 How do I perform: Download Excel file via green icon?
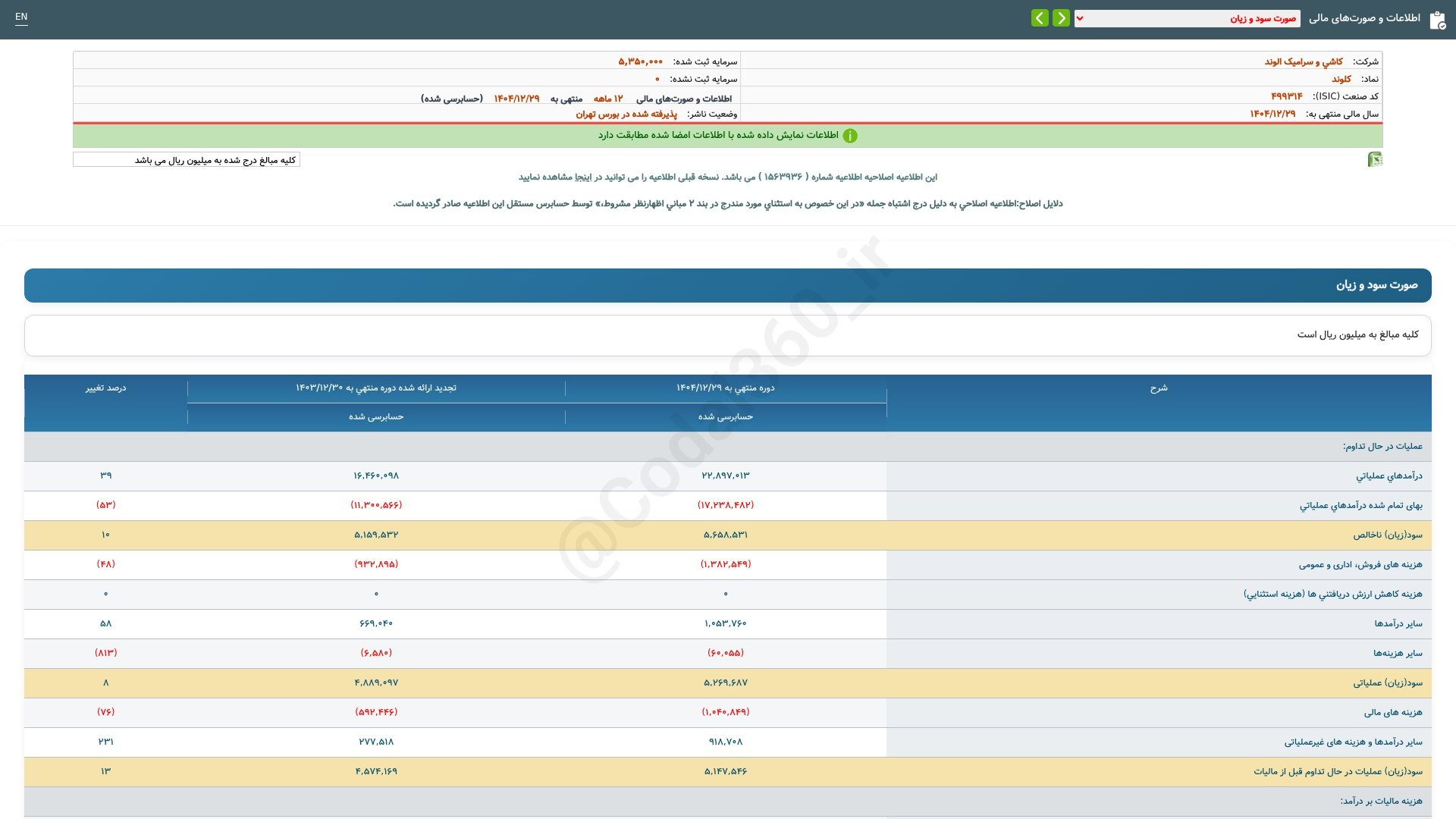1375,159
